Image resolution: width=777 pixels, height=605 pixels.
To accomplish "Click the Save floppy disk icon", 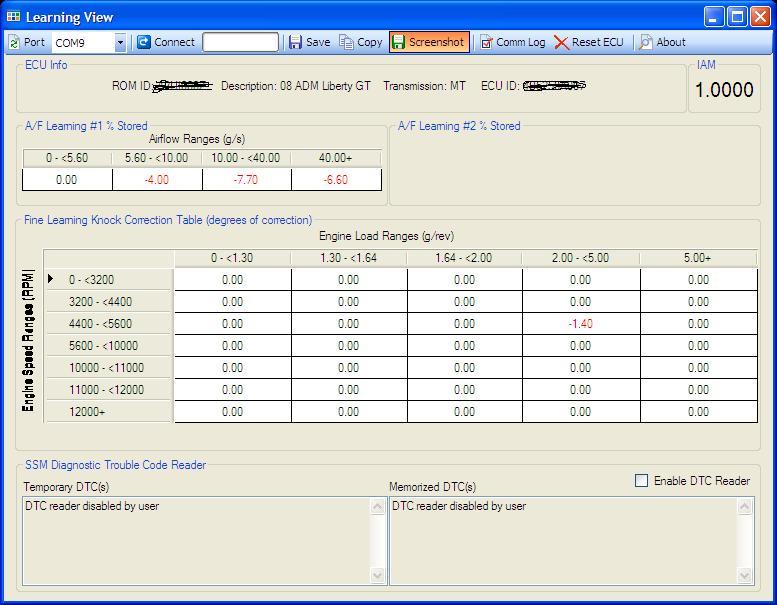I will pyautogui.click(x=295, y=43).
